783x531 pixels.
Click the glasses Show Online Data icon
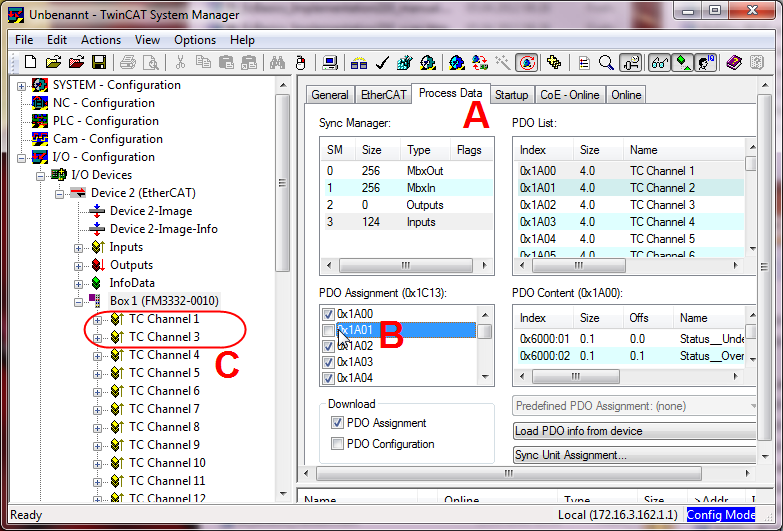coord(659,62)
